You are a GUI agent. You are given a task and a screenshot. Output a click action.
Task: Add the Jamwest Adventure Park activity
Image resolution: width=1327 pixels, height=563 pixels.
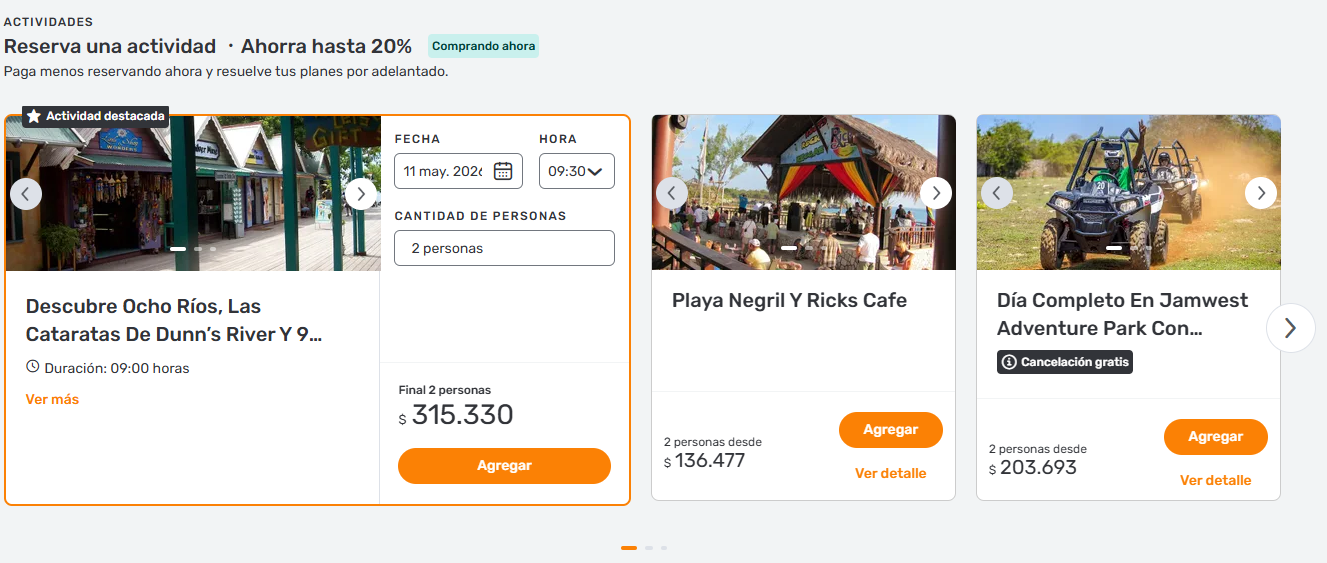pos(1215,437)
